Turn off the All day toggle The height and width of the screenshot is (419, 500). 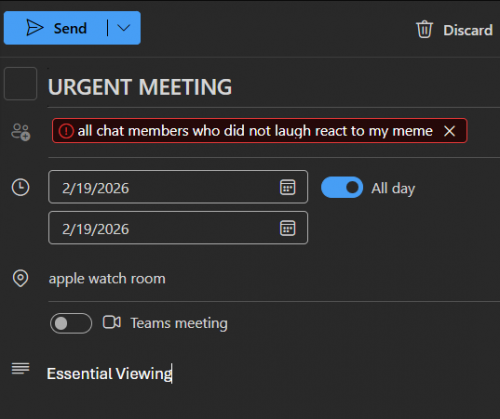(342, 187)
